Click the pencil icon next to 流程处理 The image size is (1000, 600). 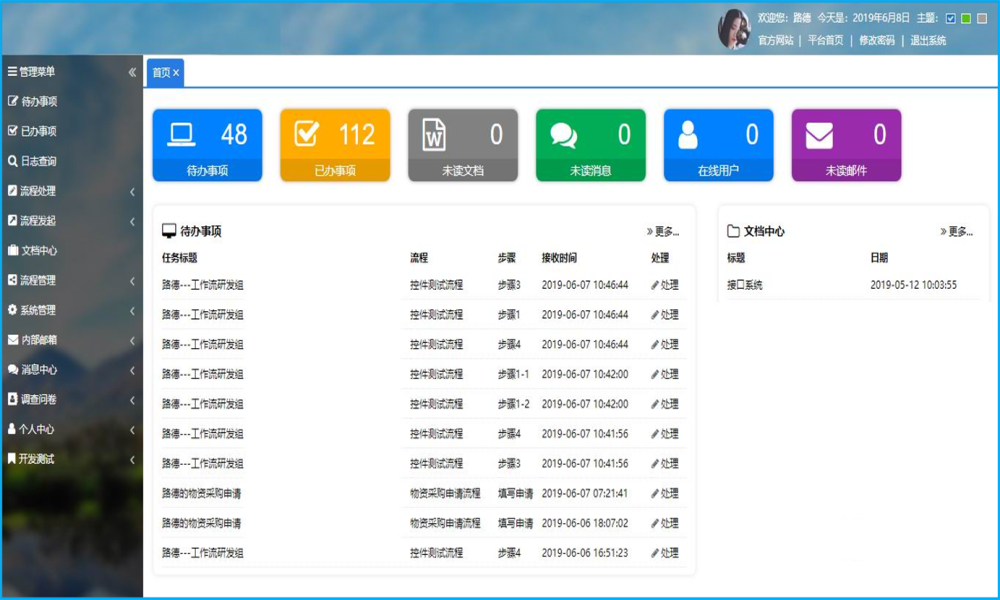[12, 190]
